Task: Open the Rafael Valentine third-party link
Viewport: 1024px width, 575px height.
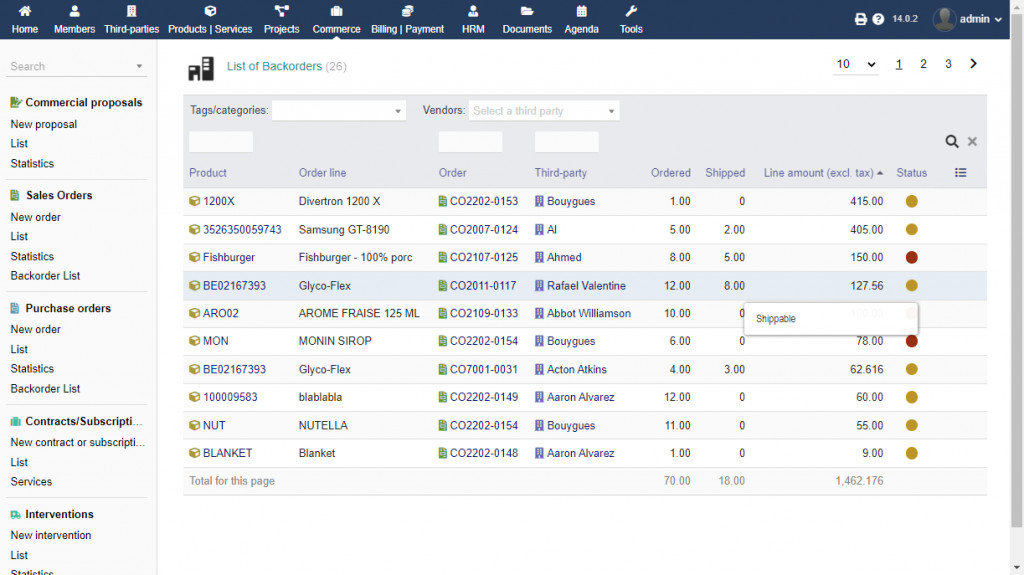Action: (x=586, y=285)
